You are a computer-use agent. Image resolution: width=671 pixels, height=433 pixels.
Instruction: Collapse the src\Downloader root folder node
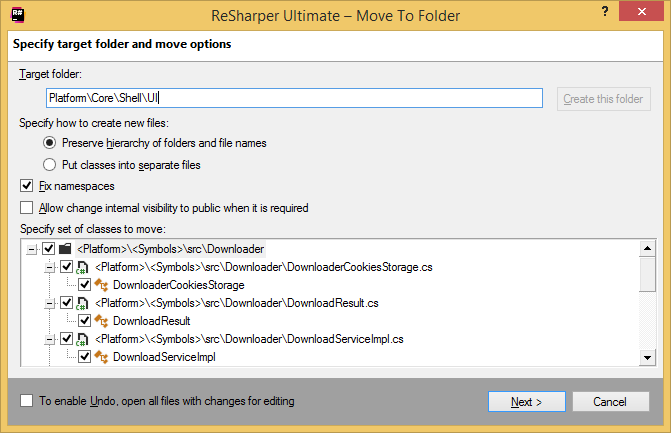(x=32, y=248)
